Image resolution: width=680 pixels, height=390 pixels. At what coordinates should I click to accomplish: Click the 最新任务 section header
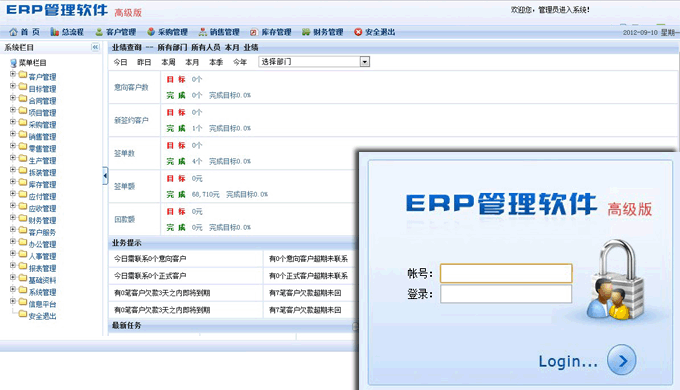[127, 325]
